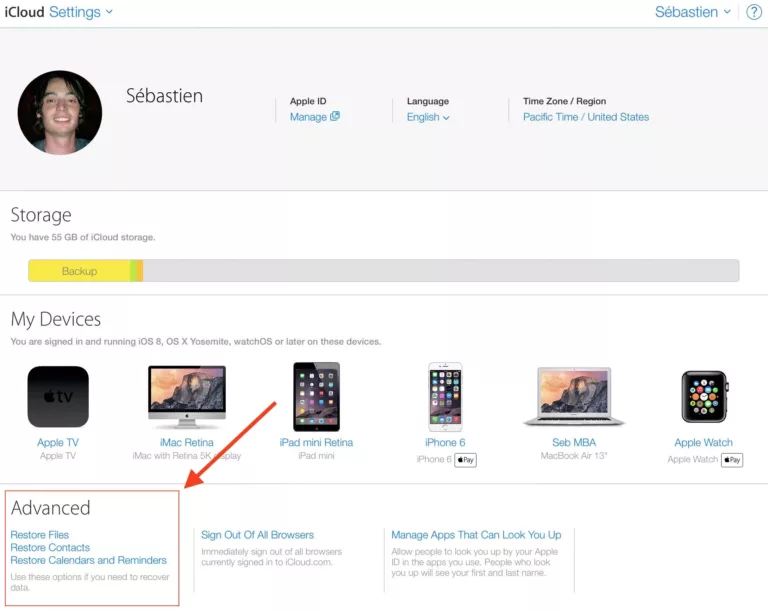Viewport: 768px width, 611px height.
Task: Click the iMac Retina name link
Action: (187, 442)
